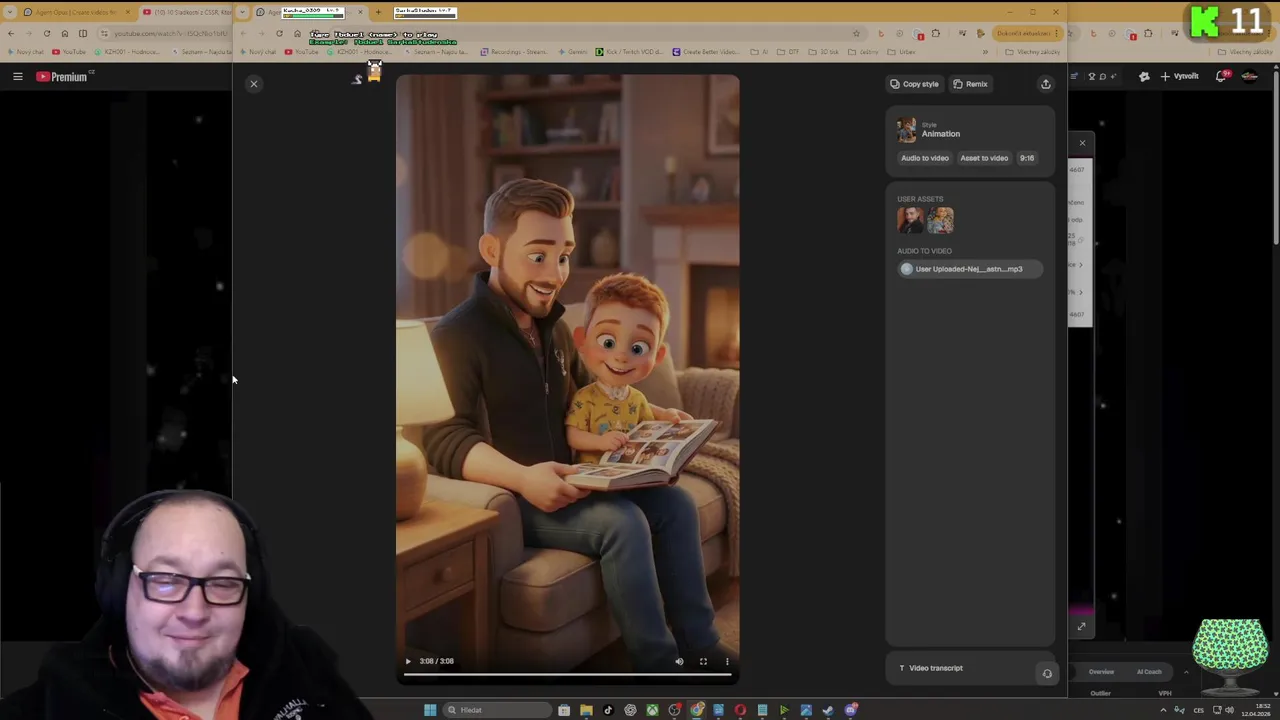Play the animation video

click(x=408, y=661)
